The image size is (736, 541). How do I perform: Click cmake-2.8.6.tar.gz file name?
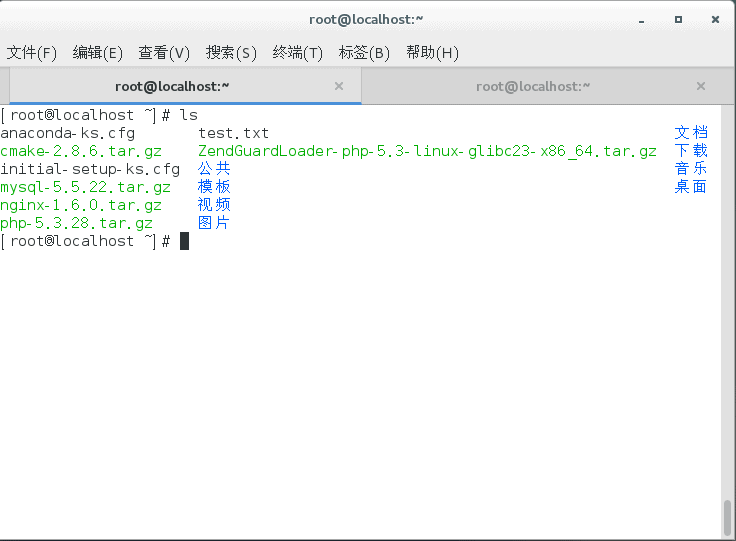coord(81,151)
